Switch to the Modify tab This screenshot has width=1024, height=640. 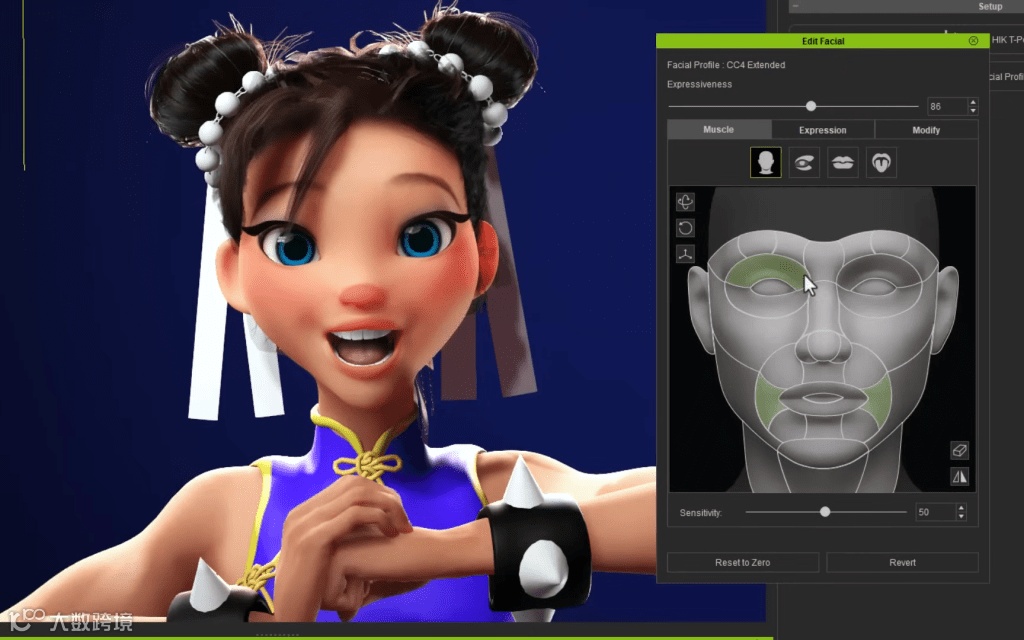coord(926,130)
